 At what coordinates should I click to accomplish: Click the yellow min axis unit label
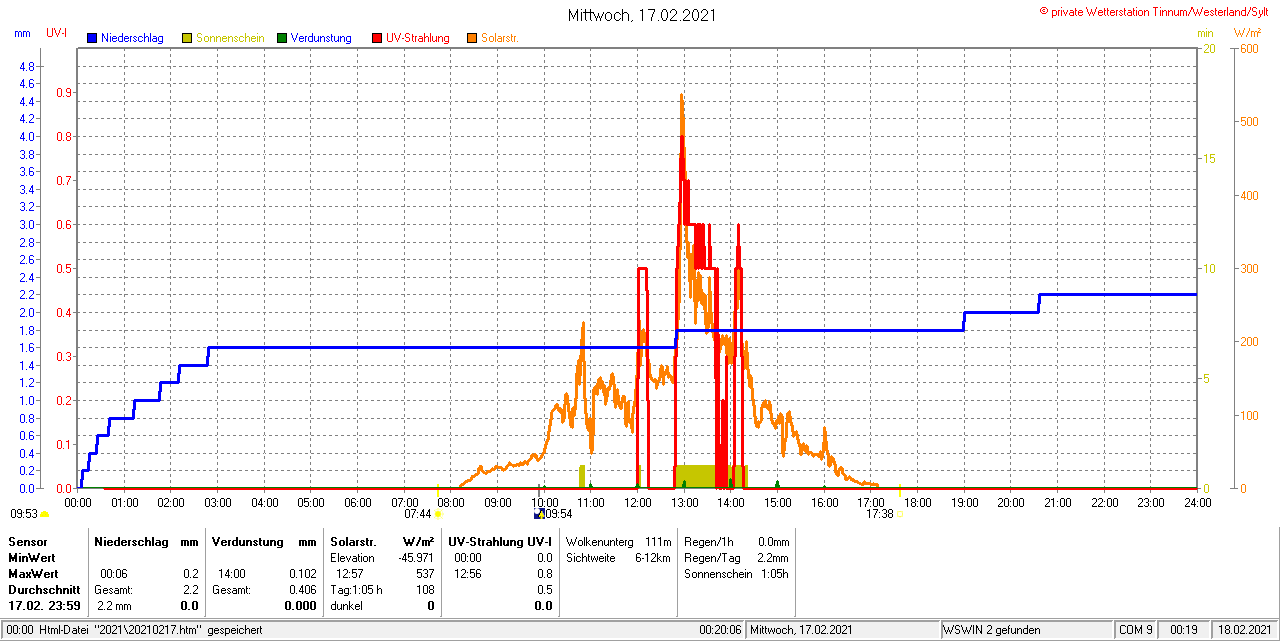click(x=1205, y=34)
